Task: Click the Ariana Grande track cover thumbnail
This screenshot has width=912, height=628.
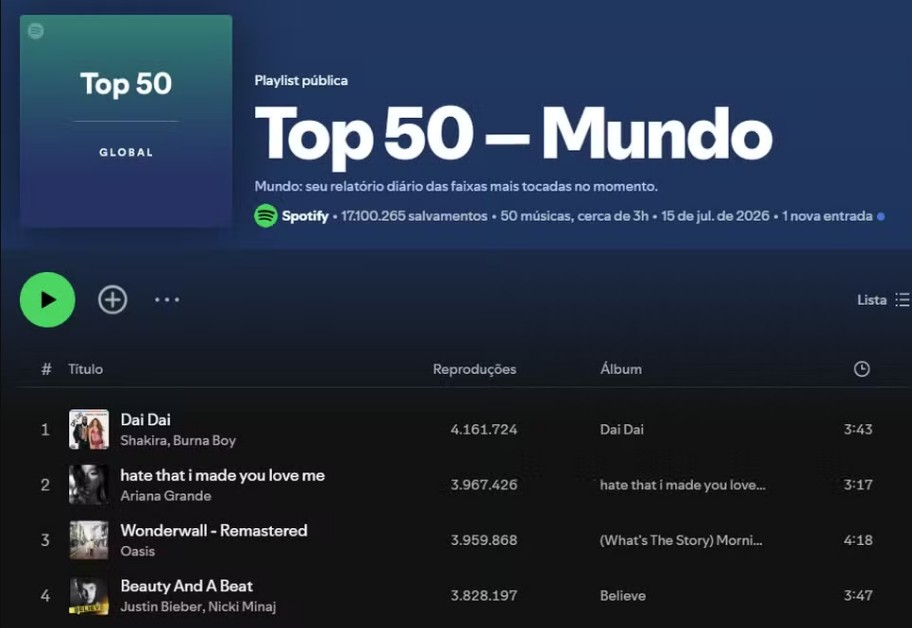Action: pos(89,484)
